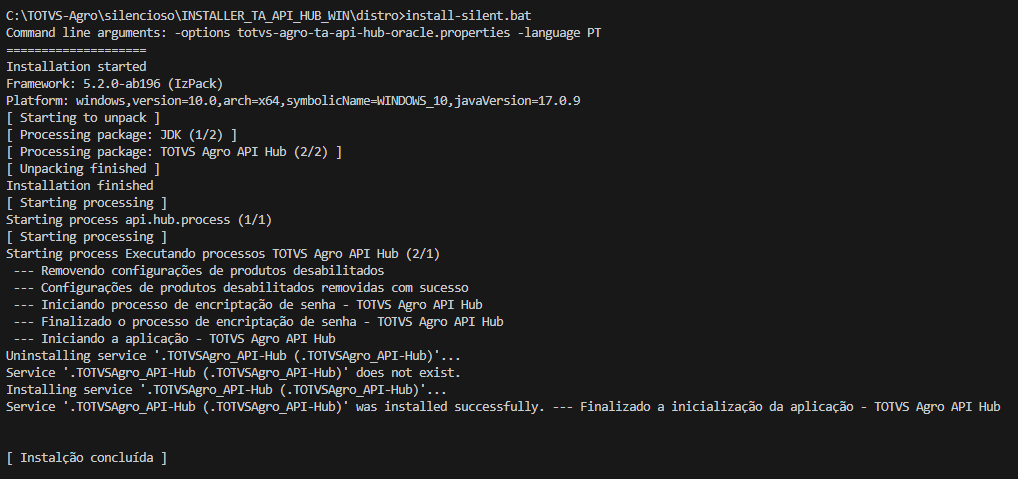Click the 'Platform: windows' information line
1018x479 pixels.
[x=293, y=100]
